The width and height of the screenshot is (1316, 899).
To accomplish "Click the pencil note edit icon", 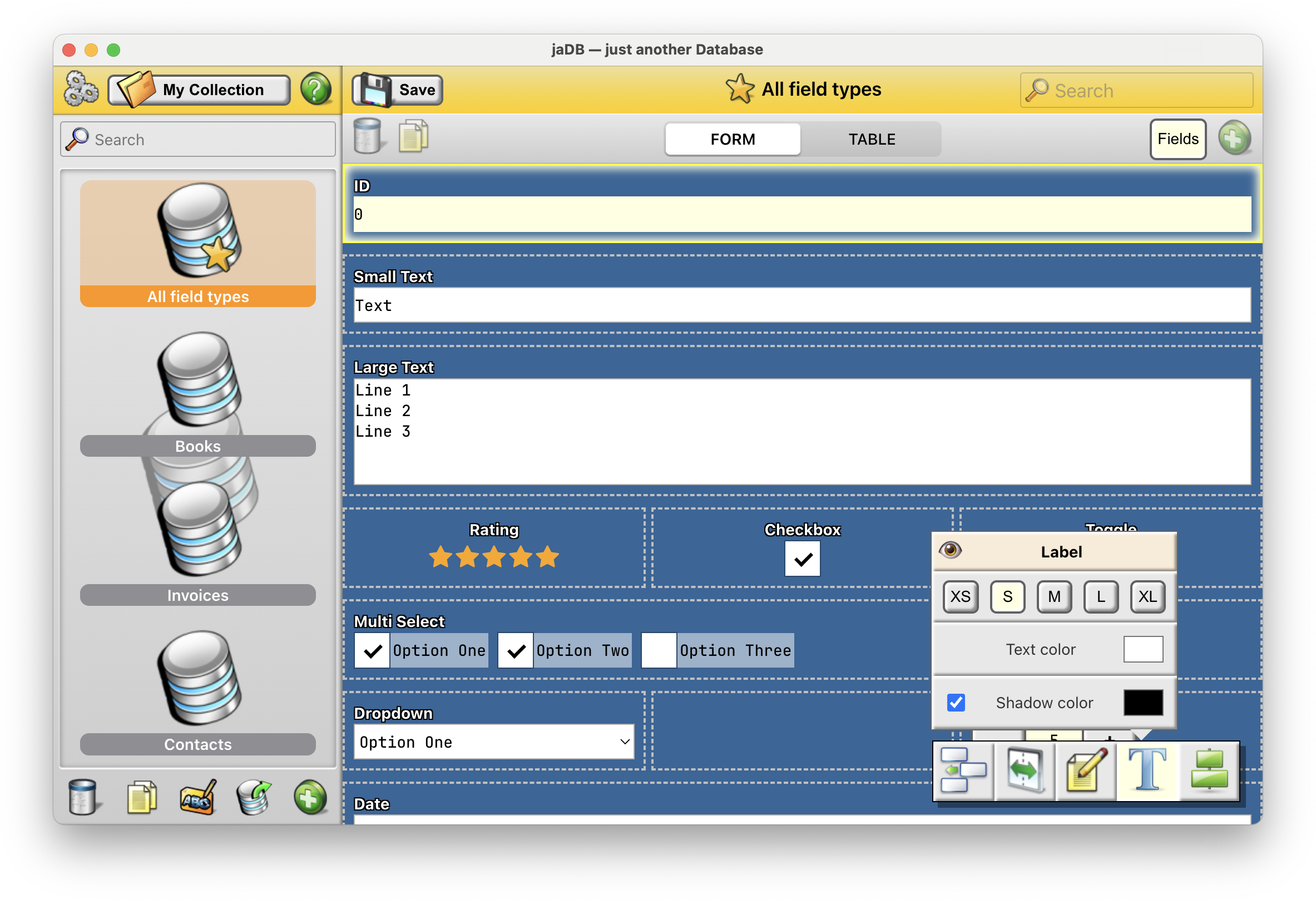I will (1086, 770).
